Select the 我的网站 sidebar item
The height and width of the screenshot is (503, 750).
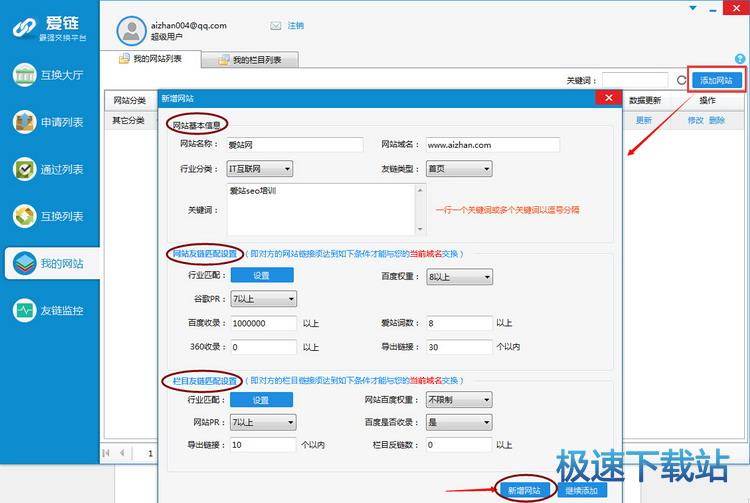52,263
